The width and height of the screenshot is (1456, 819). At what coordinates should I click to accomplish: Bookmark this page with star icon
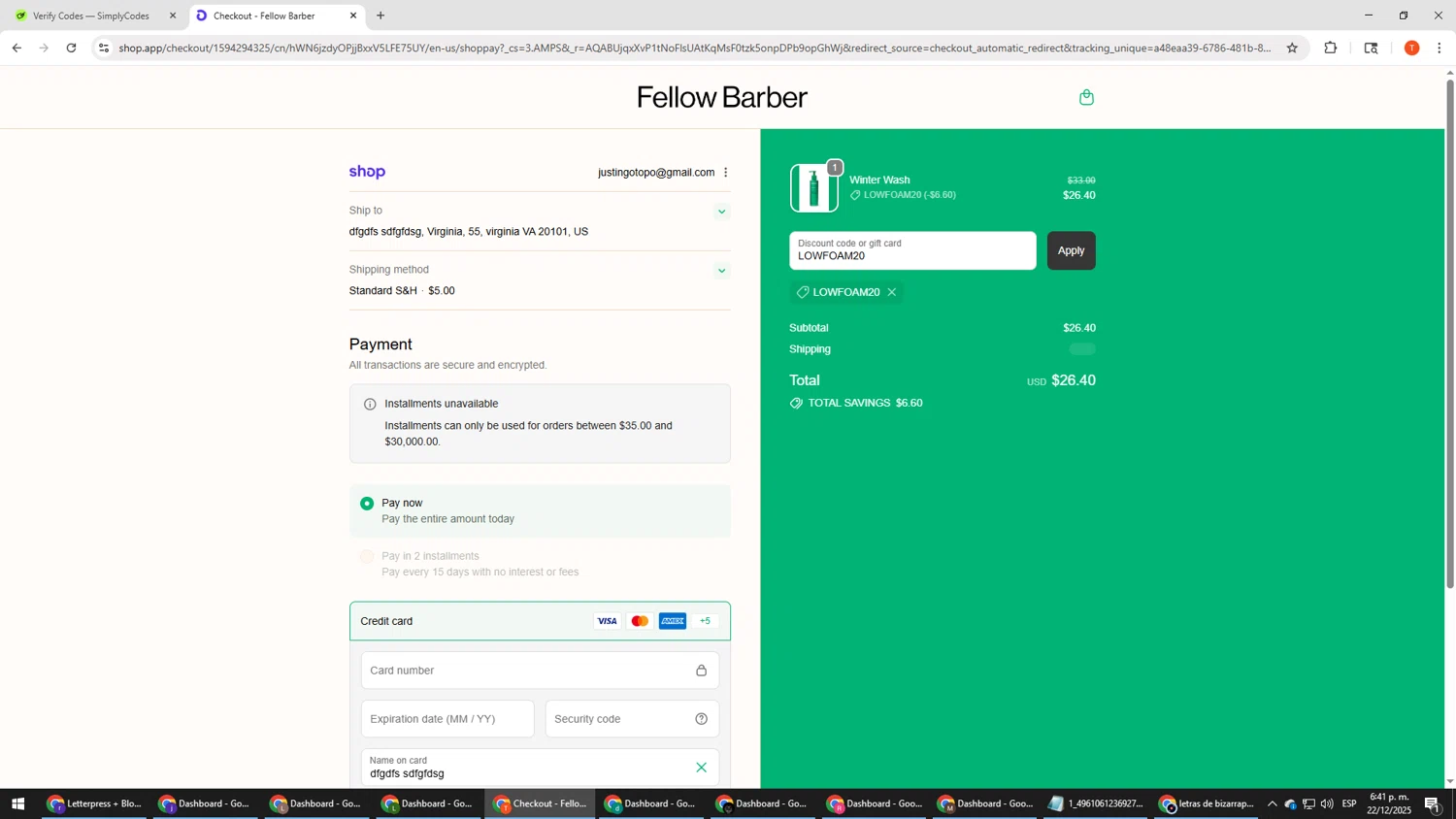[1292, 48]
